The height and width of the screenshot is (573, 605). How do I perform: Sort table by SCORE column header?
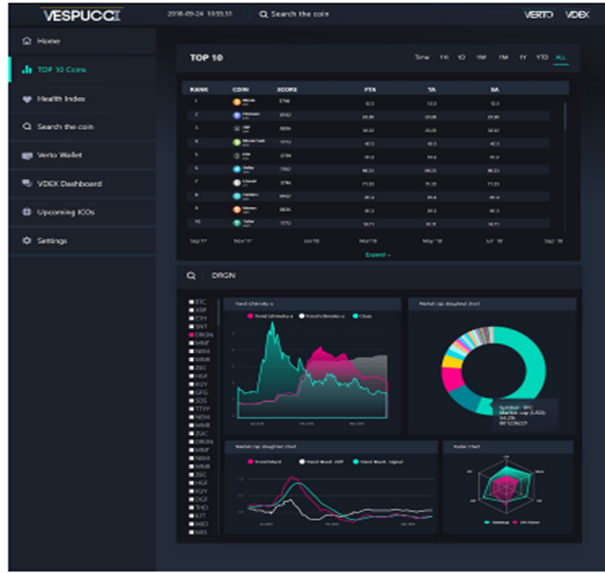[x=287, y=90]
